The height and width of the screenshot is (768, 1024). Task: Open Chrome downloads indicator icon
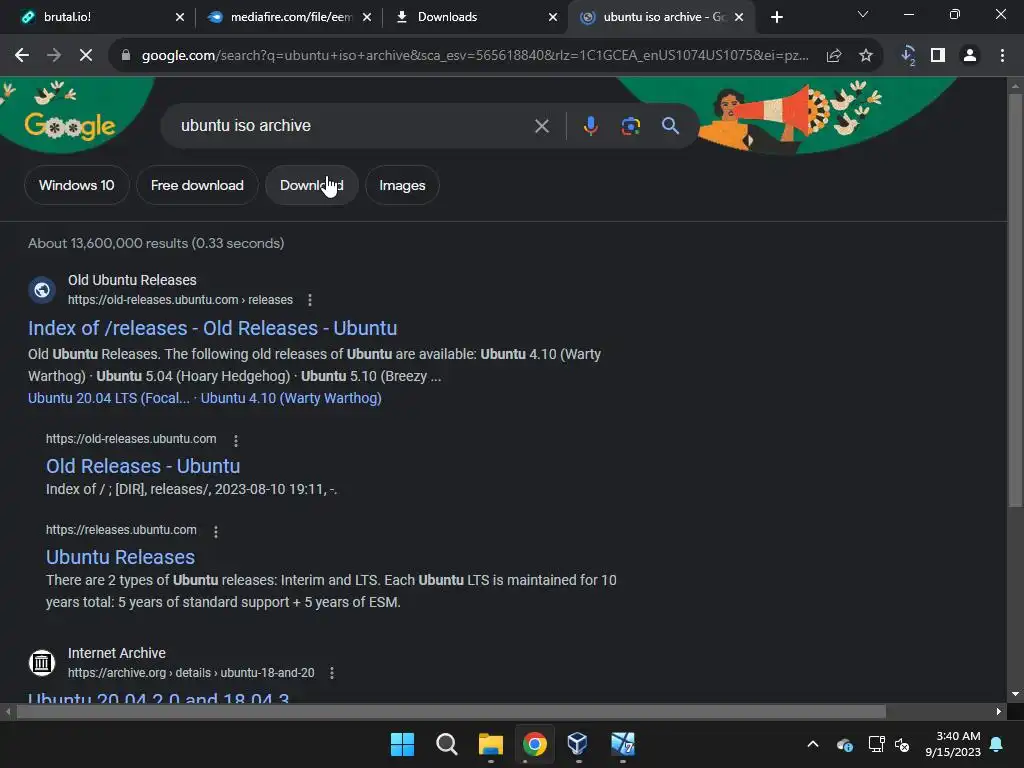pos(908,56)
